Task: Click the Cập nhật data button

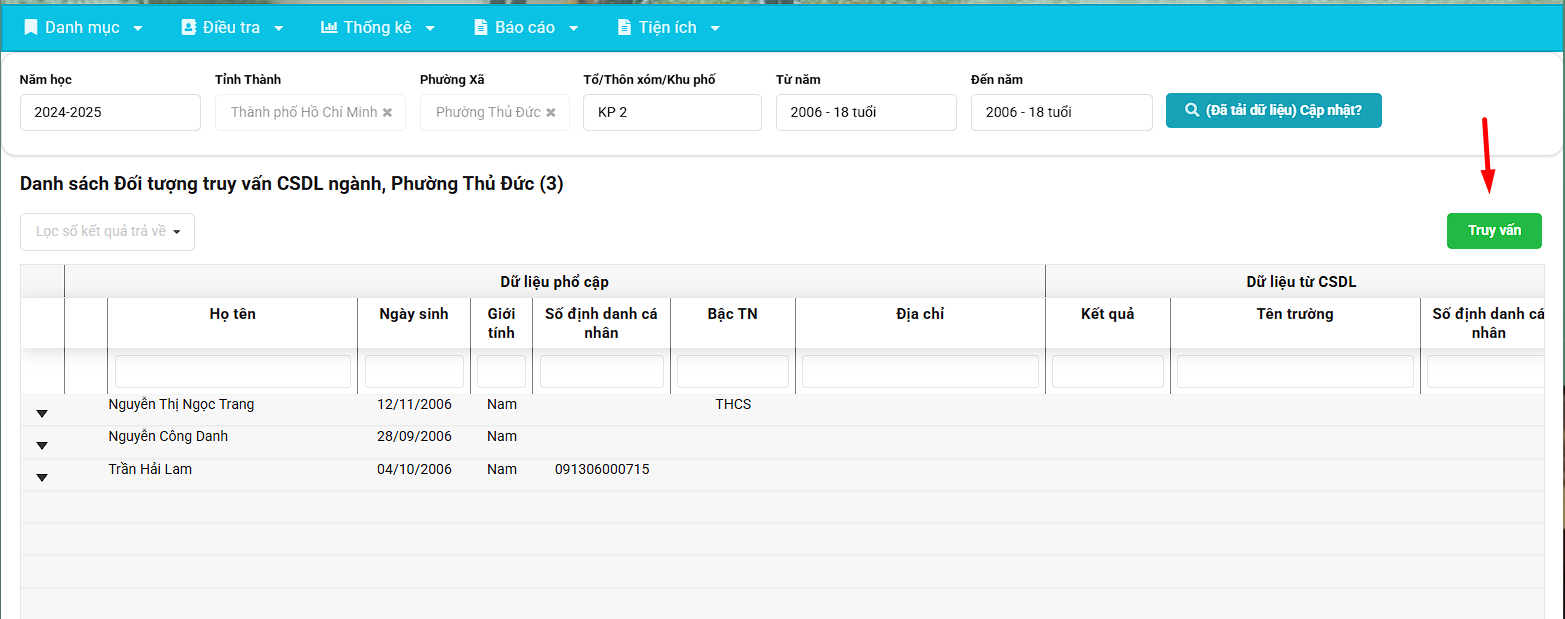Action: 1273,111
